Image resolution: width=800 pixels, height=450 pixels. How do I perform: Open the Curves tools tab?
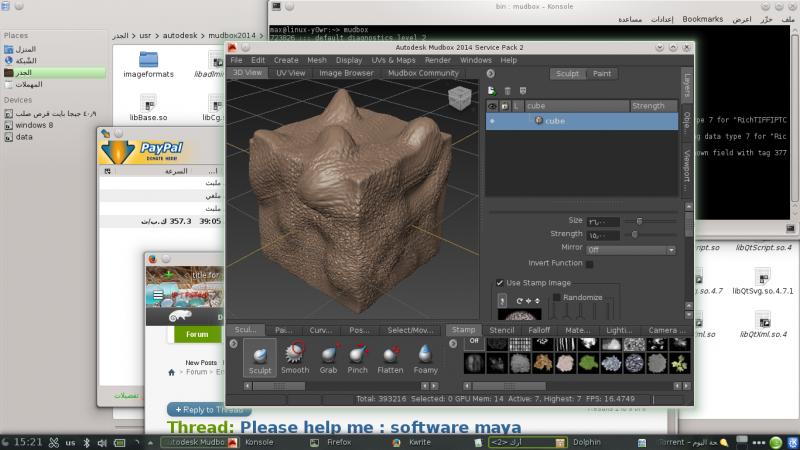click(x=320, y=330)
